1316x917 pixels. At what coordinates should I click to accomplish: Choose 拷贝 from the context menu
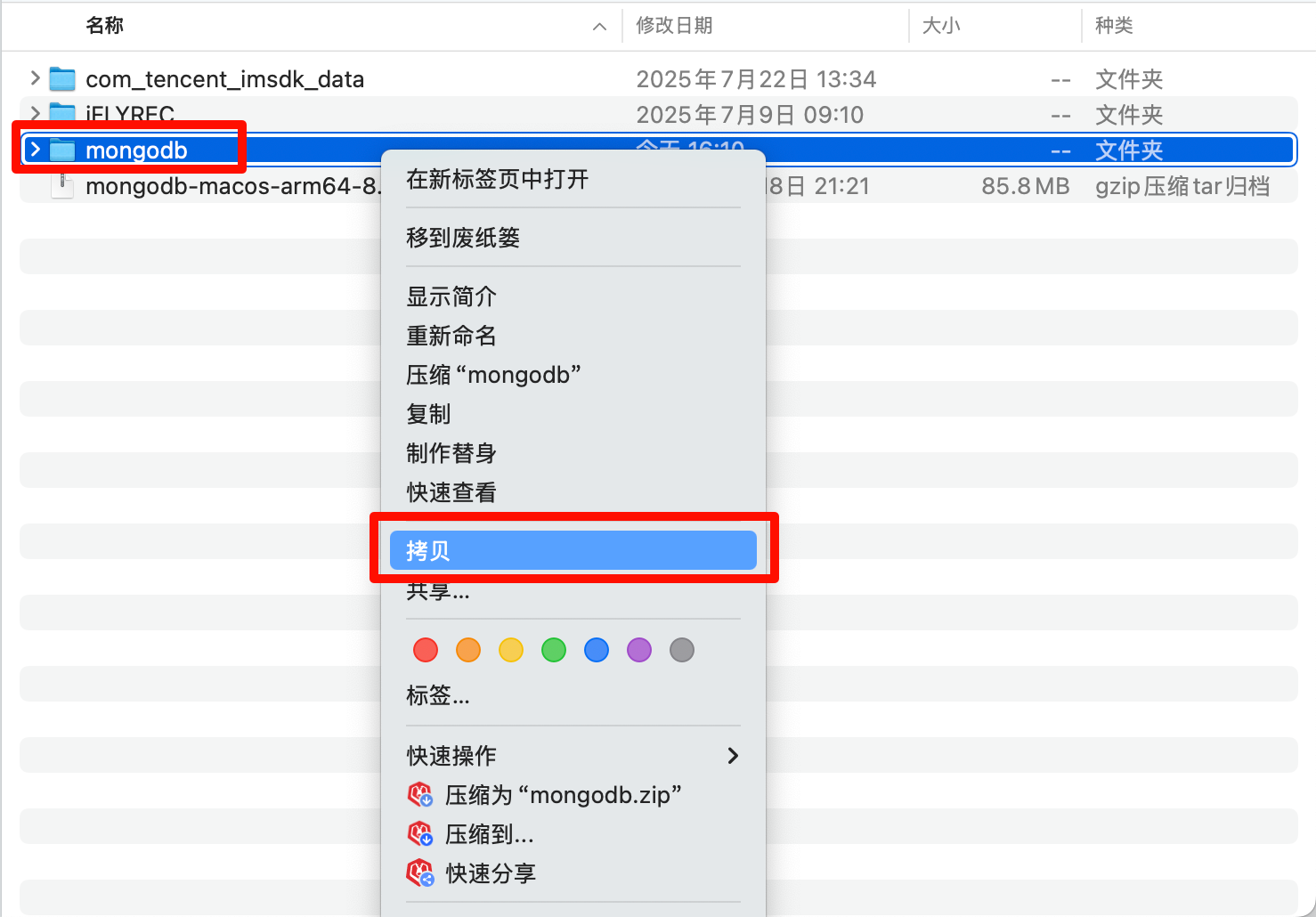[x=573, y=551]
